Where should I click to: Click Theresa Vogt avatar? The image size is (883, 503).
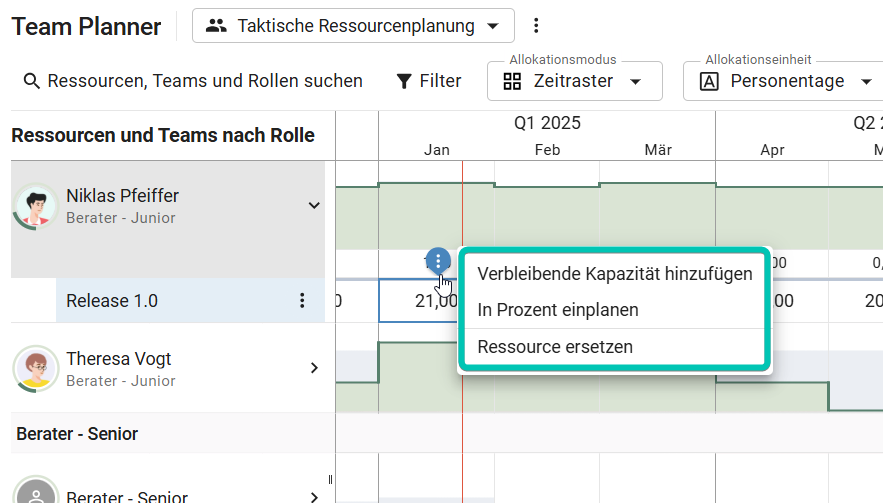35,368
